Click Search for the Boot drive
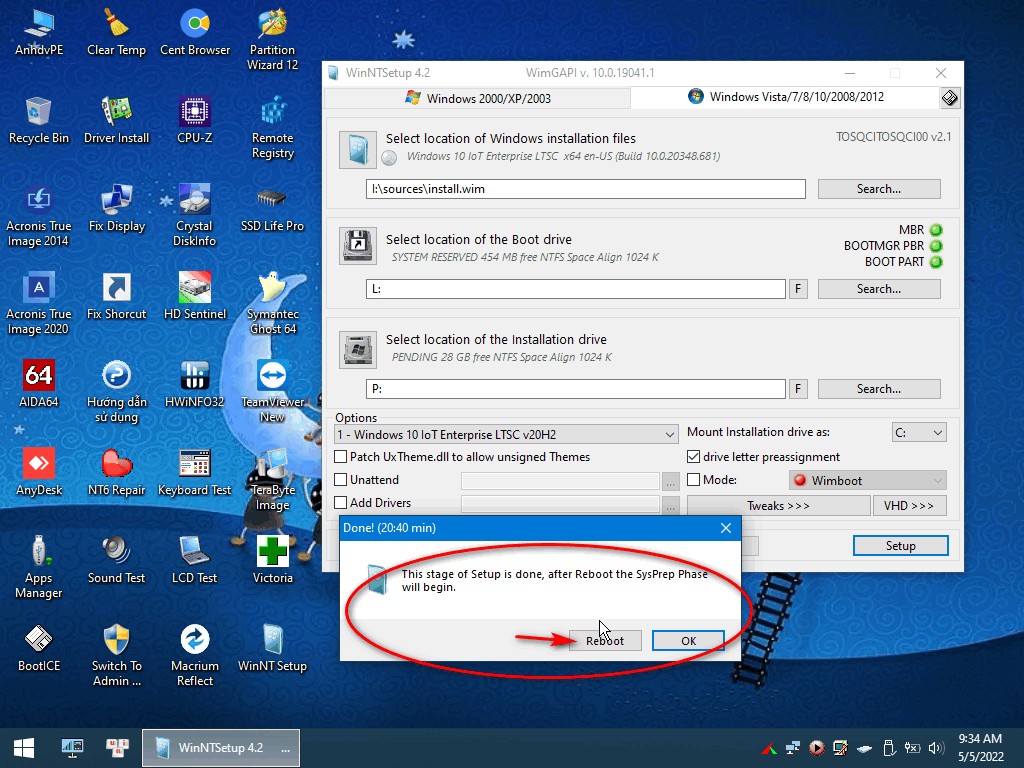The height and width of the screenshot is (768, 1024). point(878,289)
